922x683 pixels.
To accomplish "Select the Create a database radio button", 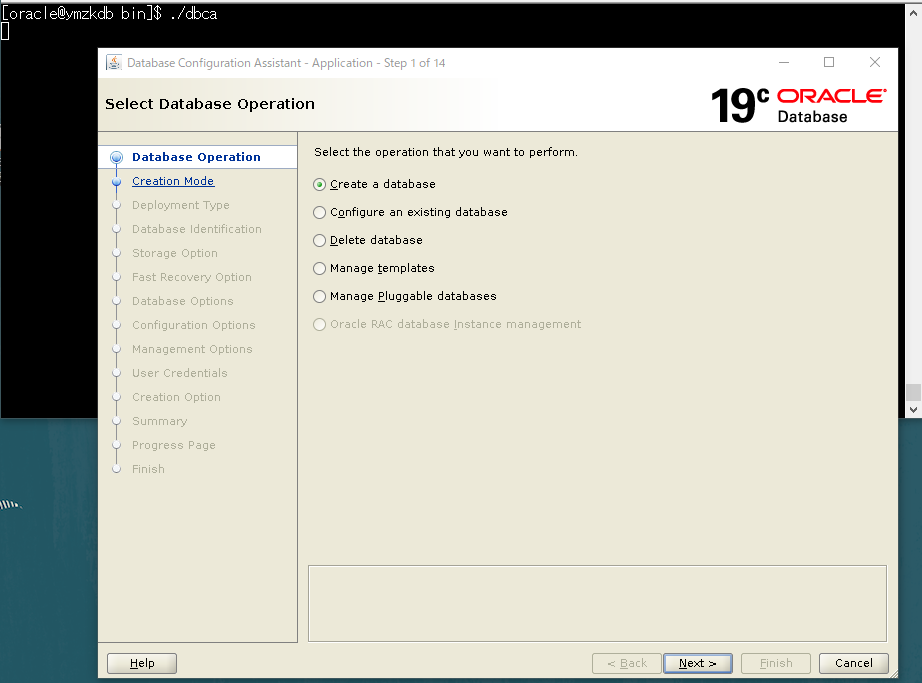I will (319, 185).
